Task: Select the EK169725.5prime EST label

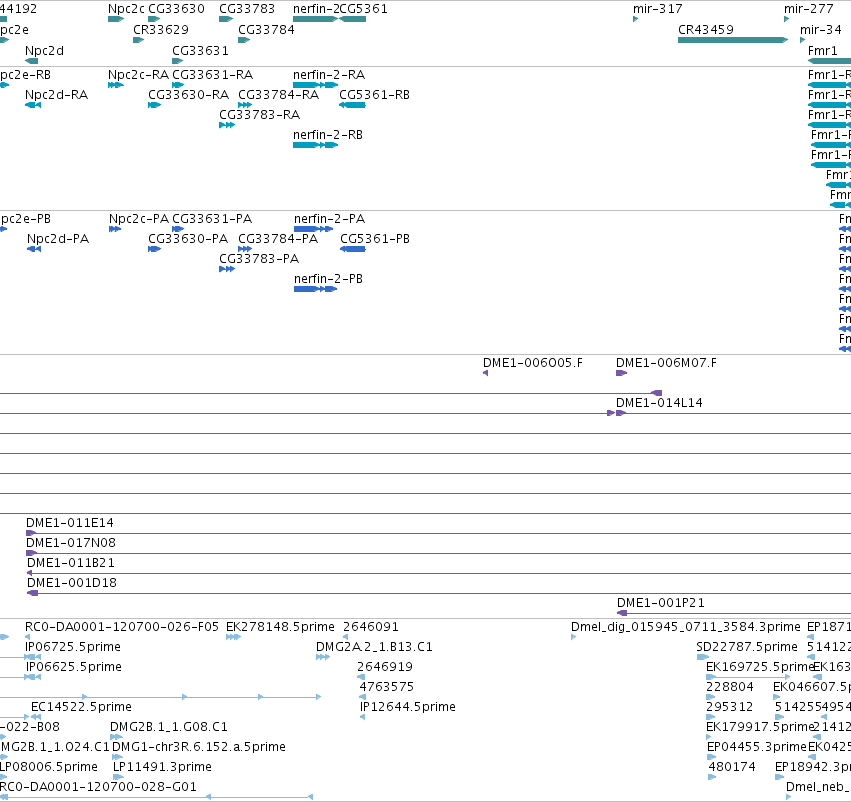Action: pyautogui.click(x=760, y=667)
